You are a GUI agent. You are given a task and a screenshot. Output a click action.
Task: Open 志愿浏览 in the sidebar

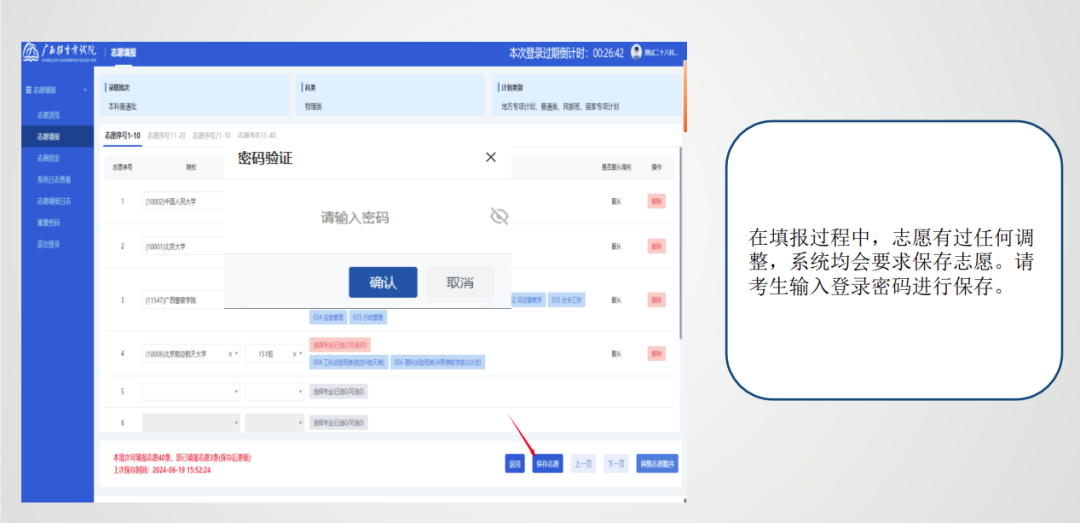click(x=49, y=115)
